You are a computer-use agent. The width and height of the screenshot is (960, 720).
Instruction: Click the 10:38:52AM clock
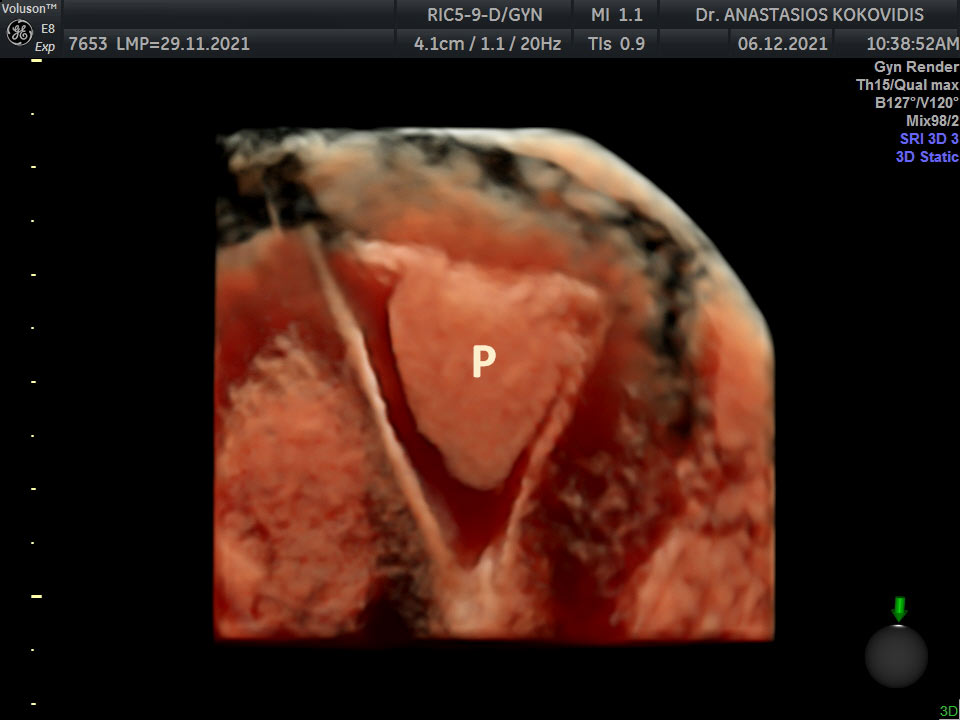pyautogui.click(x=897, y=44)
